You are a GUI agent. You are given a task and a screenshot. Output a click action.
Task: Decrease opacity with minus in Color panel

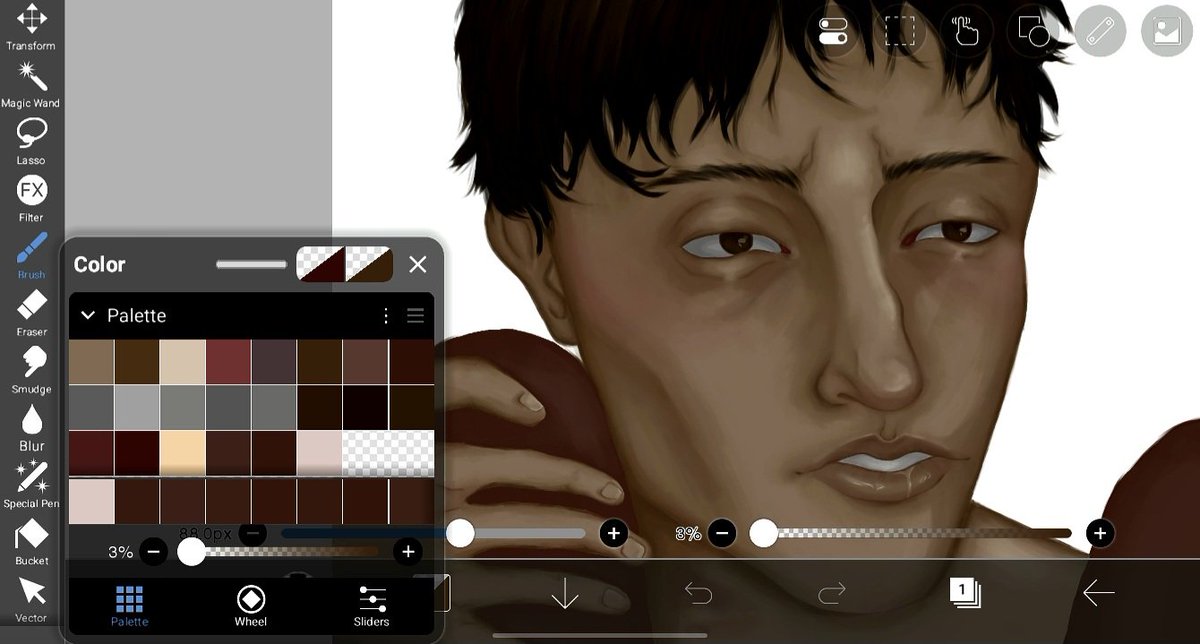pyautogui.click(x=153, y=552)
